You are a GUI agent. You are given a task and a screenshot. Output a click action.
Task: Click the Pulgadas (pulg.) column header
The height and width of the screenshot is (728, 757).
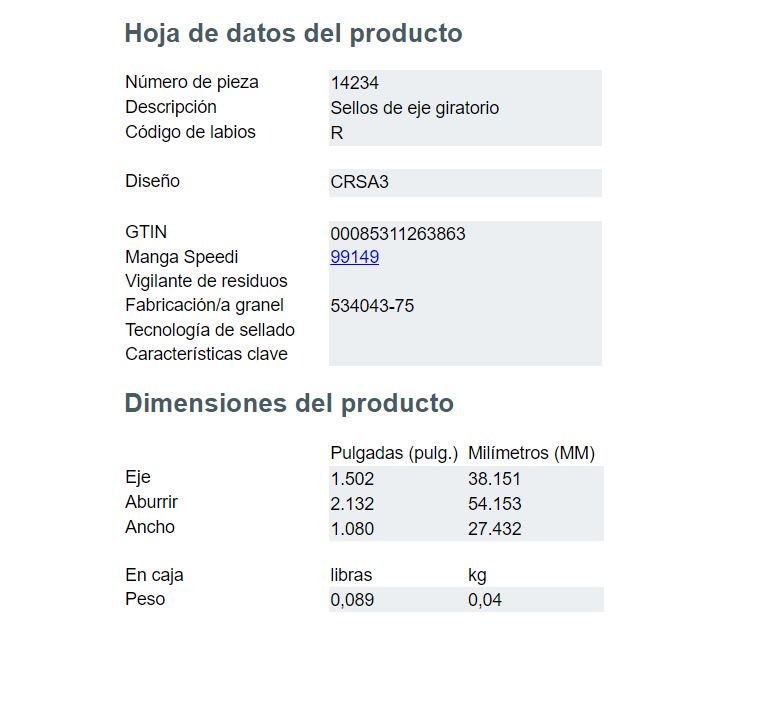[394, 453]
